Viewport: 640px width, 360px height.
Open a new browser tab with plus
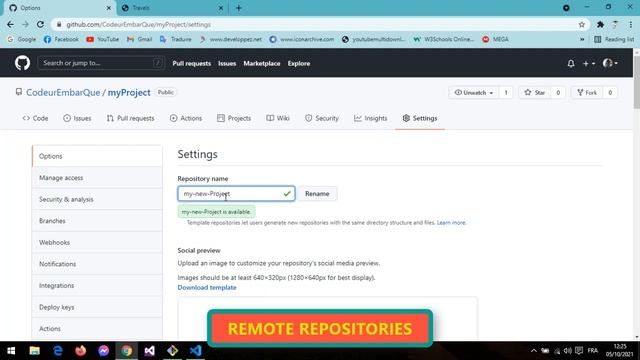click(239, 8)
